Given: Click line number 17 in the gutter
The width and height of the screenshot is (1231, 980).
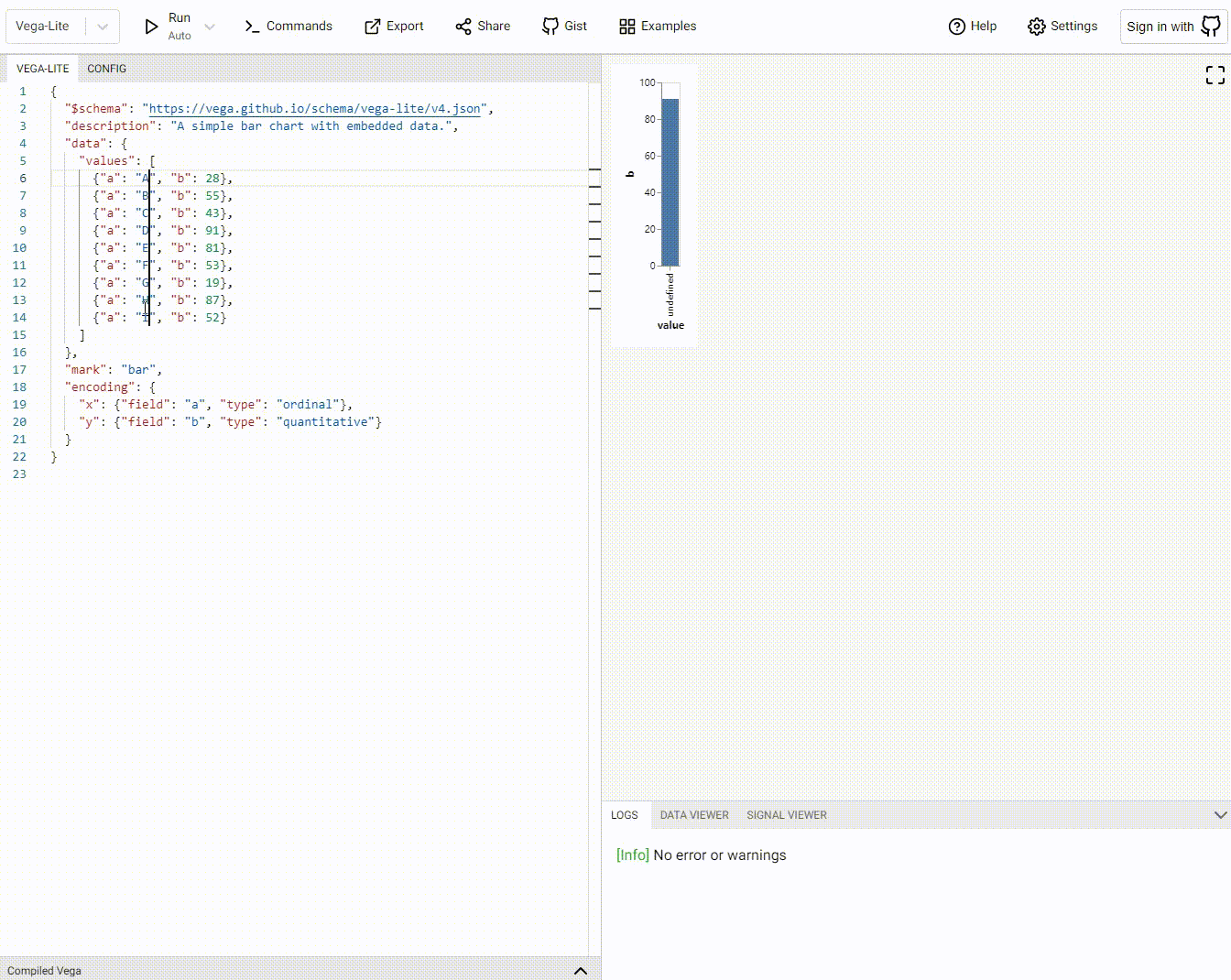Looking at the screenshot, I should point(19,370).
